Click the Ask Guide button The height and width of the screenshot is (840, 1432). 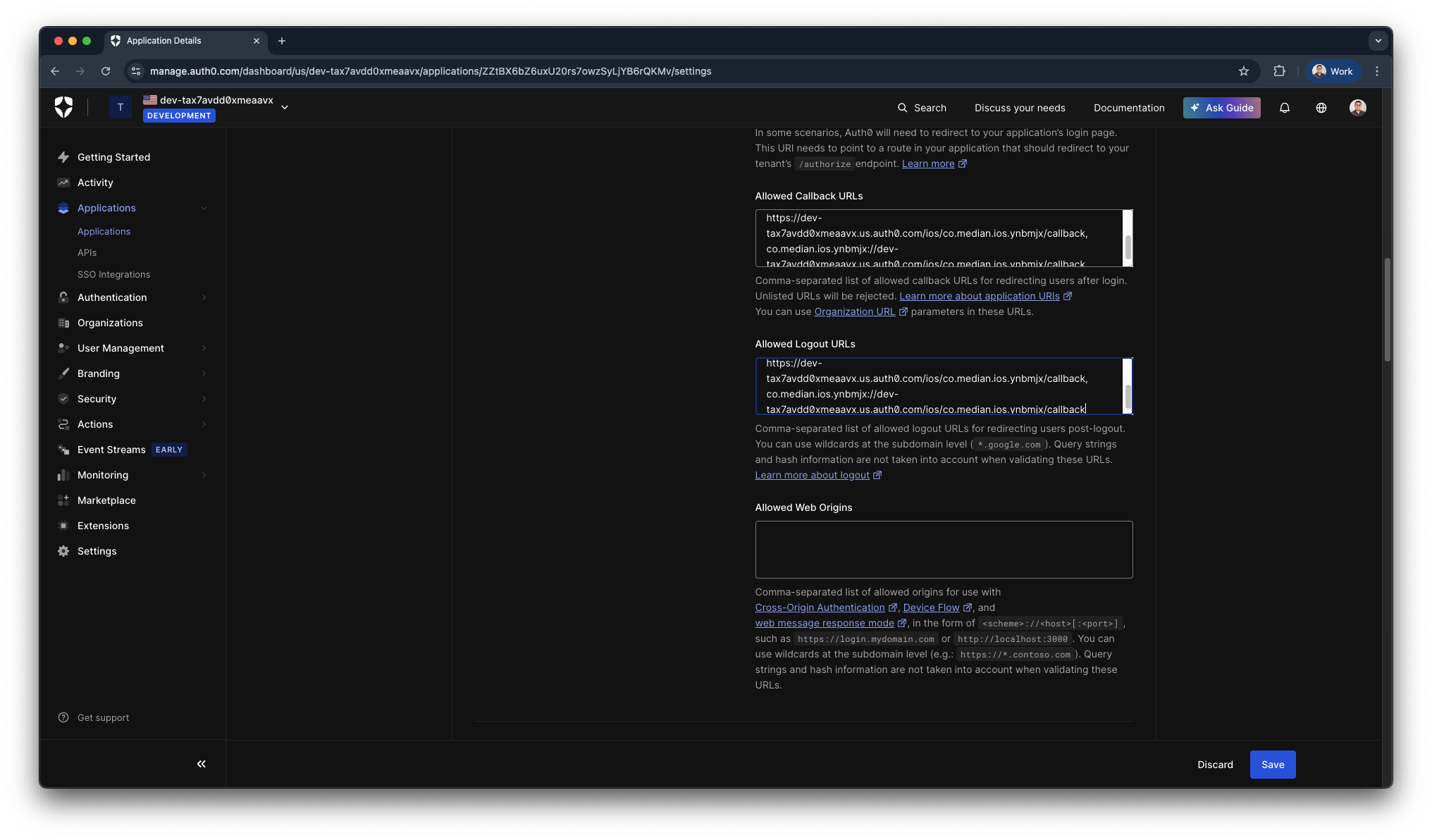click(1221, 108)
